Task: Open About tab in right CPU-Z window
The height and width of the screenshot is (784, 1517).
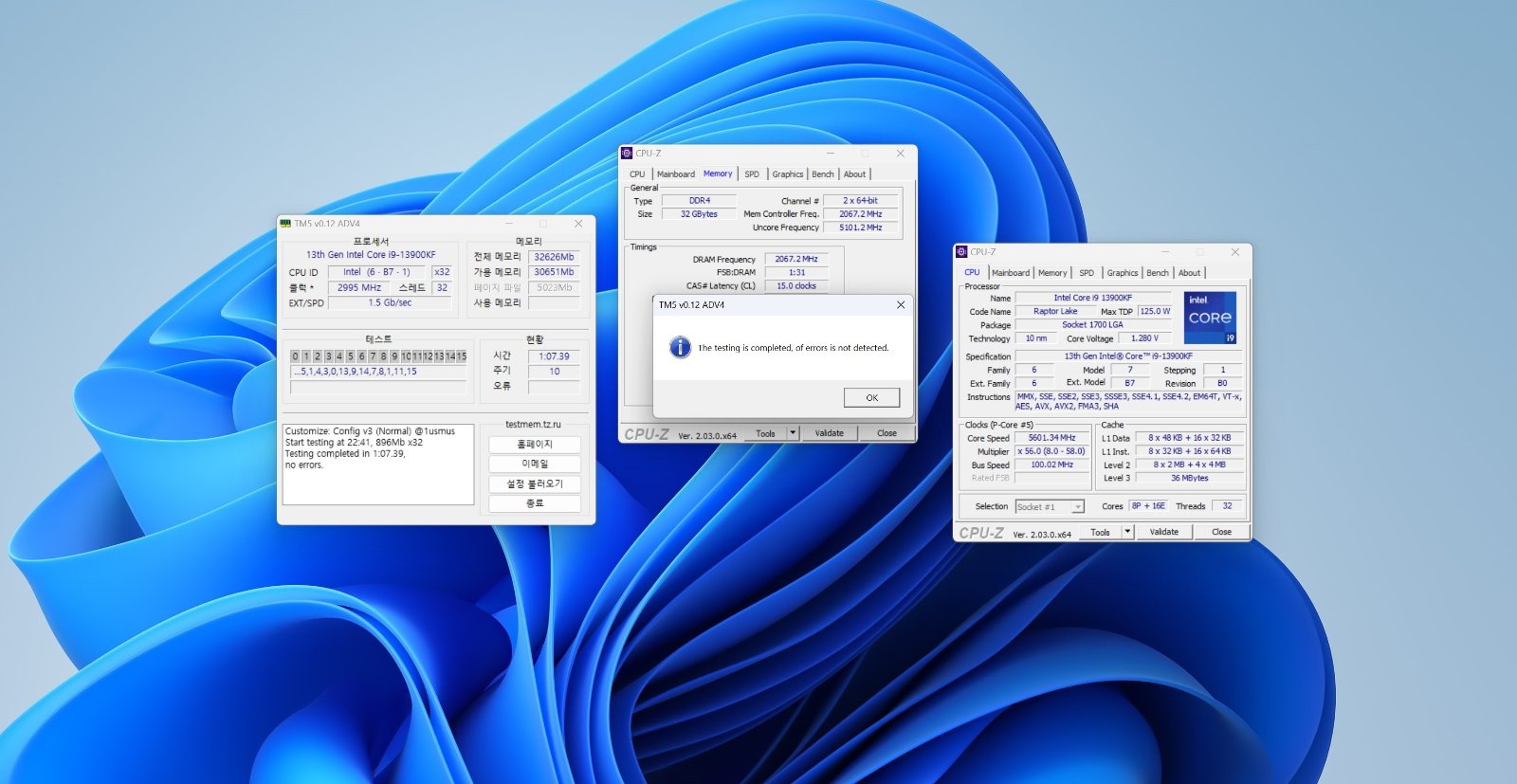Action: tap(1189, 273)
